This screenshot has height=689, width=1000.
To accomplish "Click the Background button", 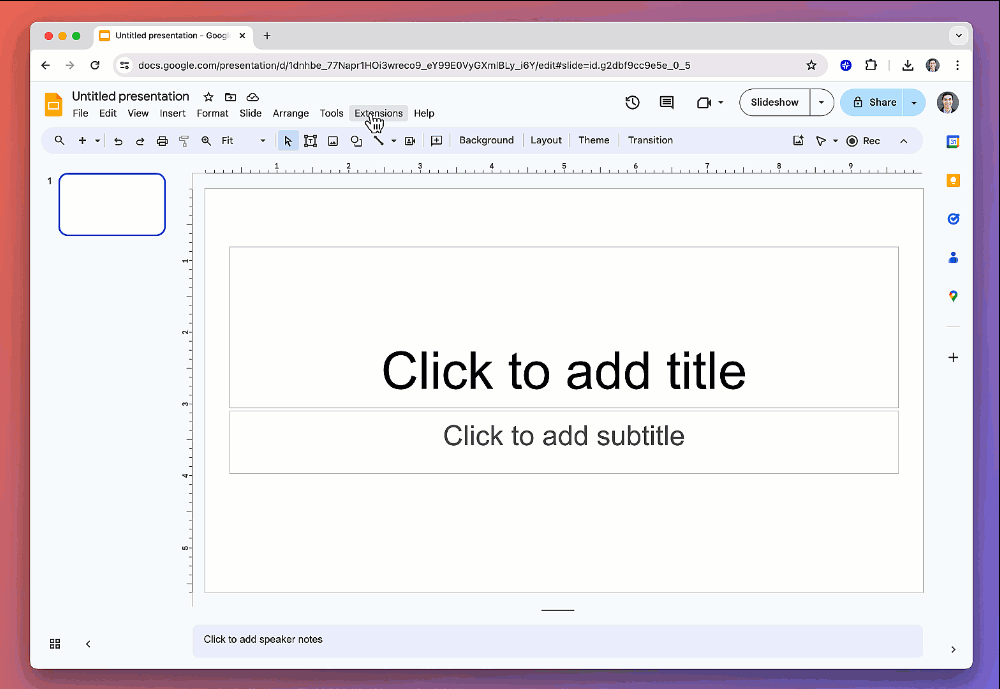I will click(x=487, y=140).
